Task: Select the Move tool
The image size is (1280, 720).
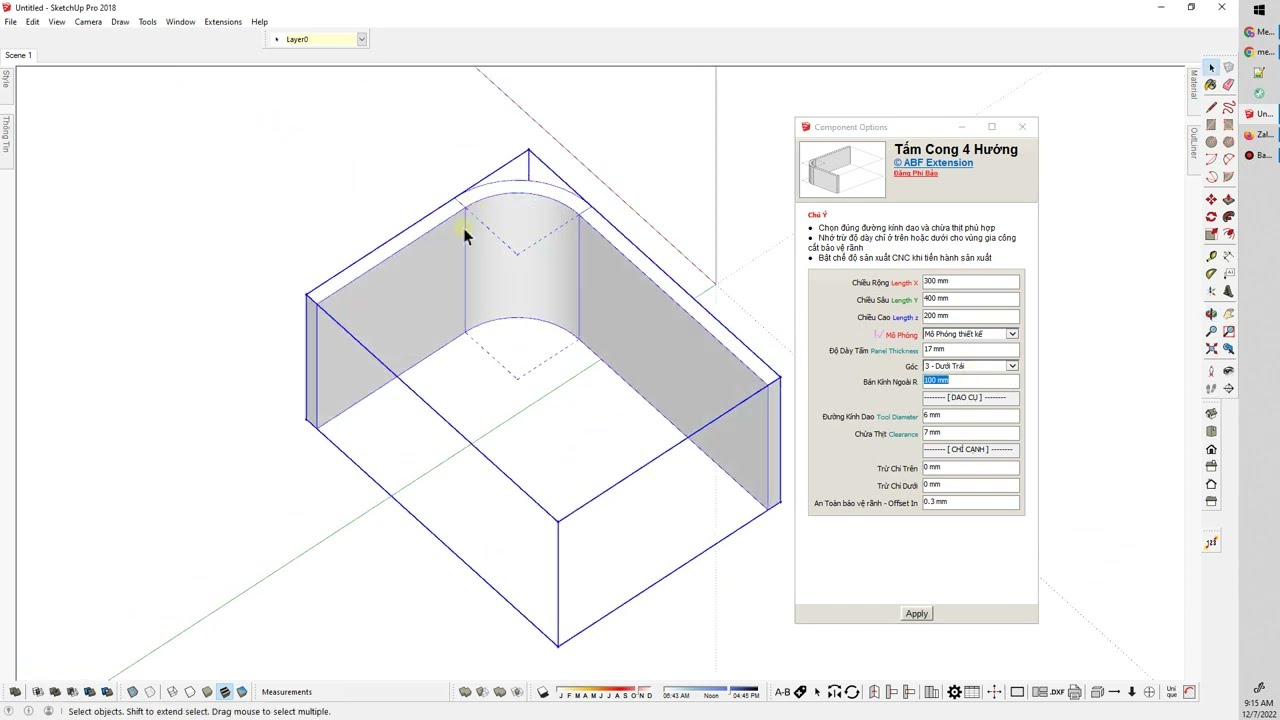Action: pos(1211,200)
